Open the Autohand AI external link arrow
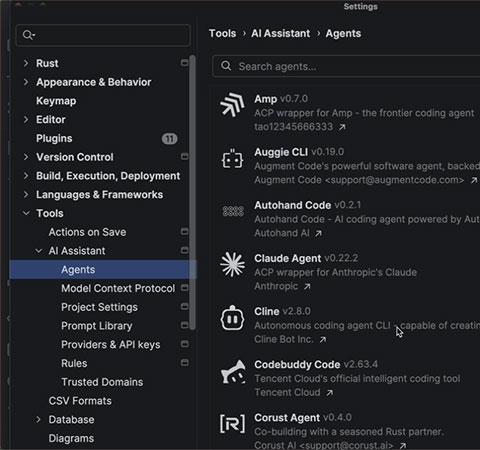 coord(318,233)
